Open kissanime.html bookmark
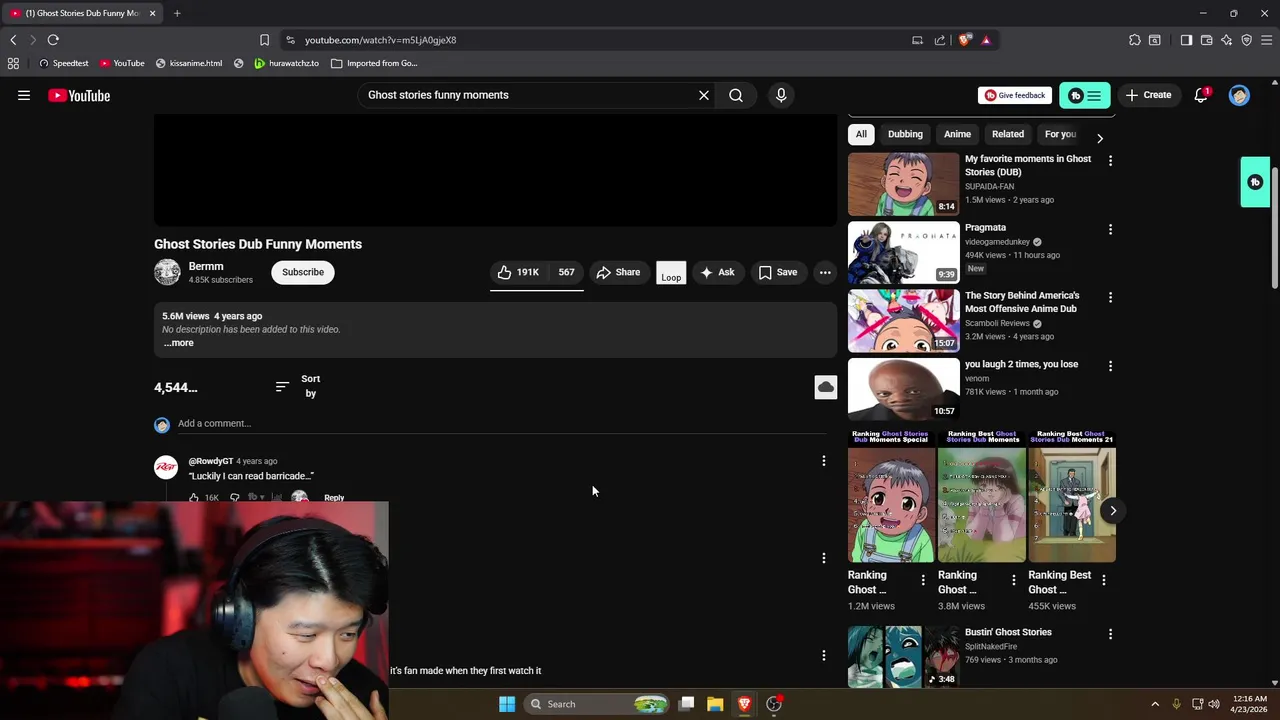The width and height of the screenshot is (1280, 720). tap(189, 63)
